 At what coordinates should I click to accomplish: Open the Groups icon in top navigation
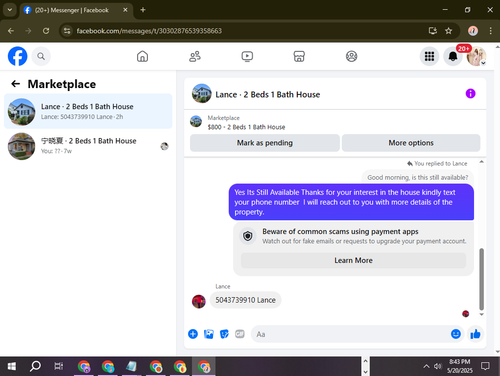point(351,56)
